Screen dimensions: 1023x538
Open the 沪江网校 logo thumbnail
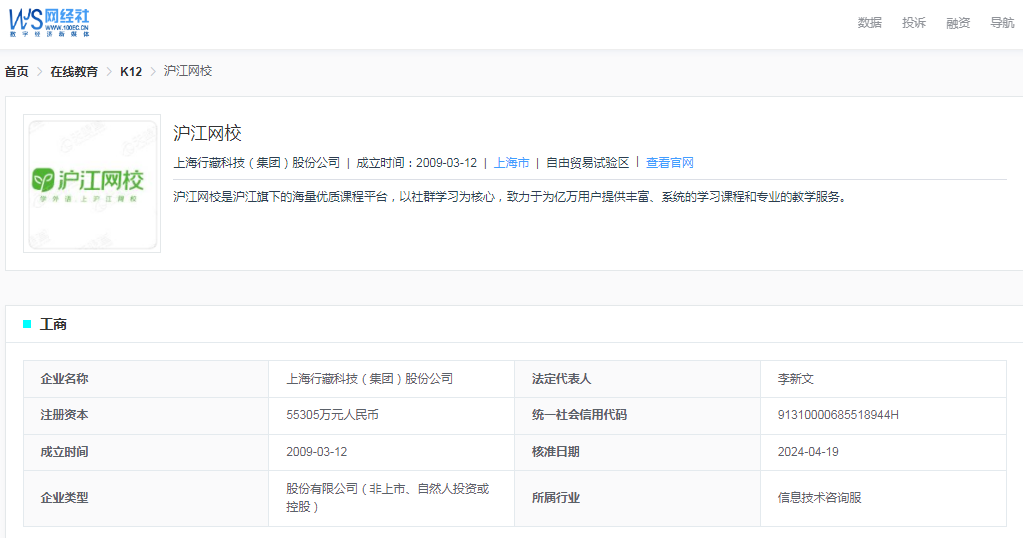92,183
